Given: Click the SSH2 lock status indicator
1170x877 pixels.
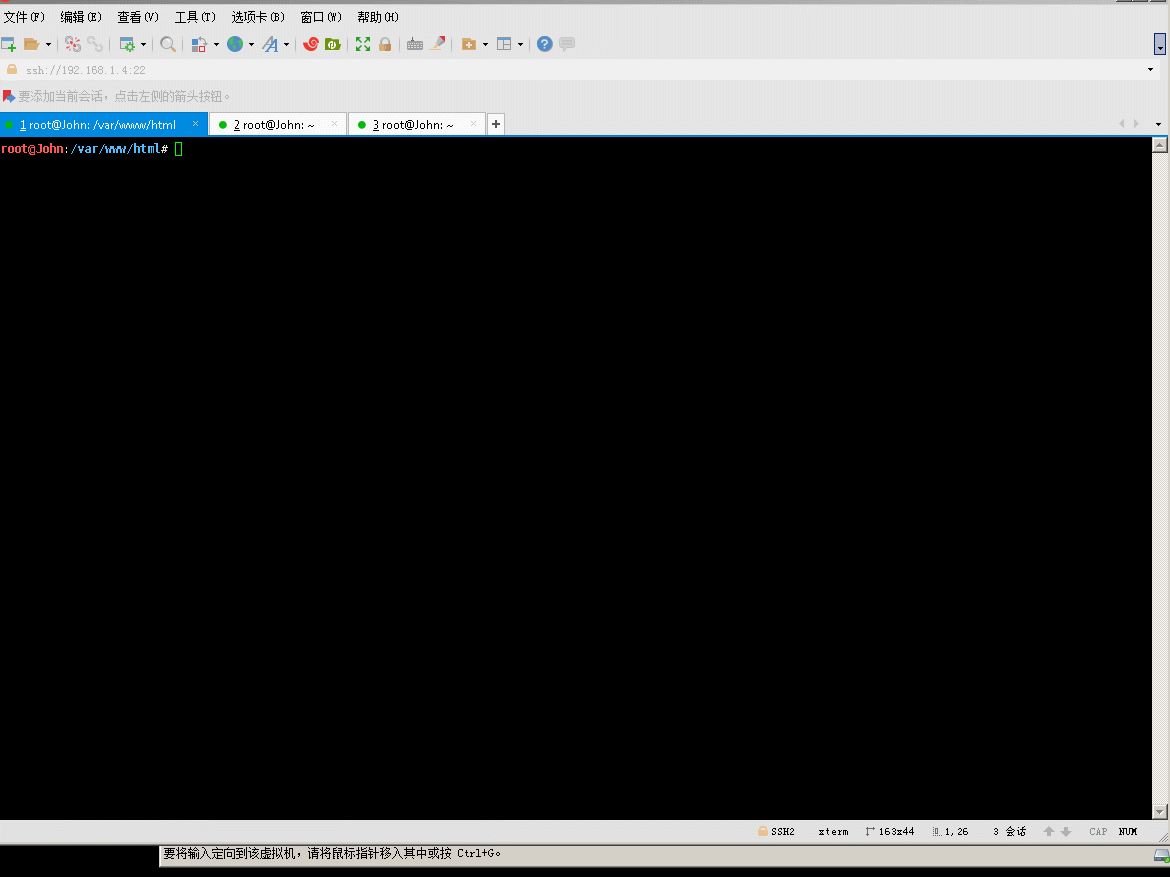Looking at the screenshot, I should click(x=782, y=831).
